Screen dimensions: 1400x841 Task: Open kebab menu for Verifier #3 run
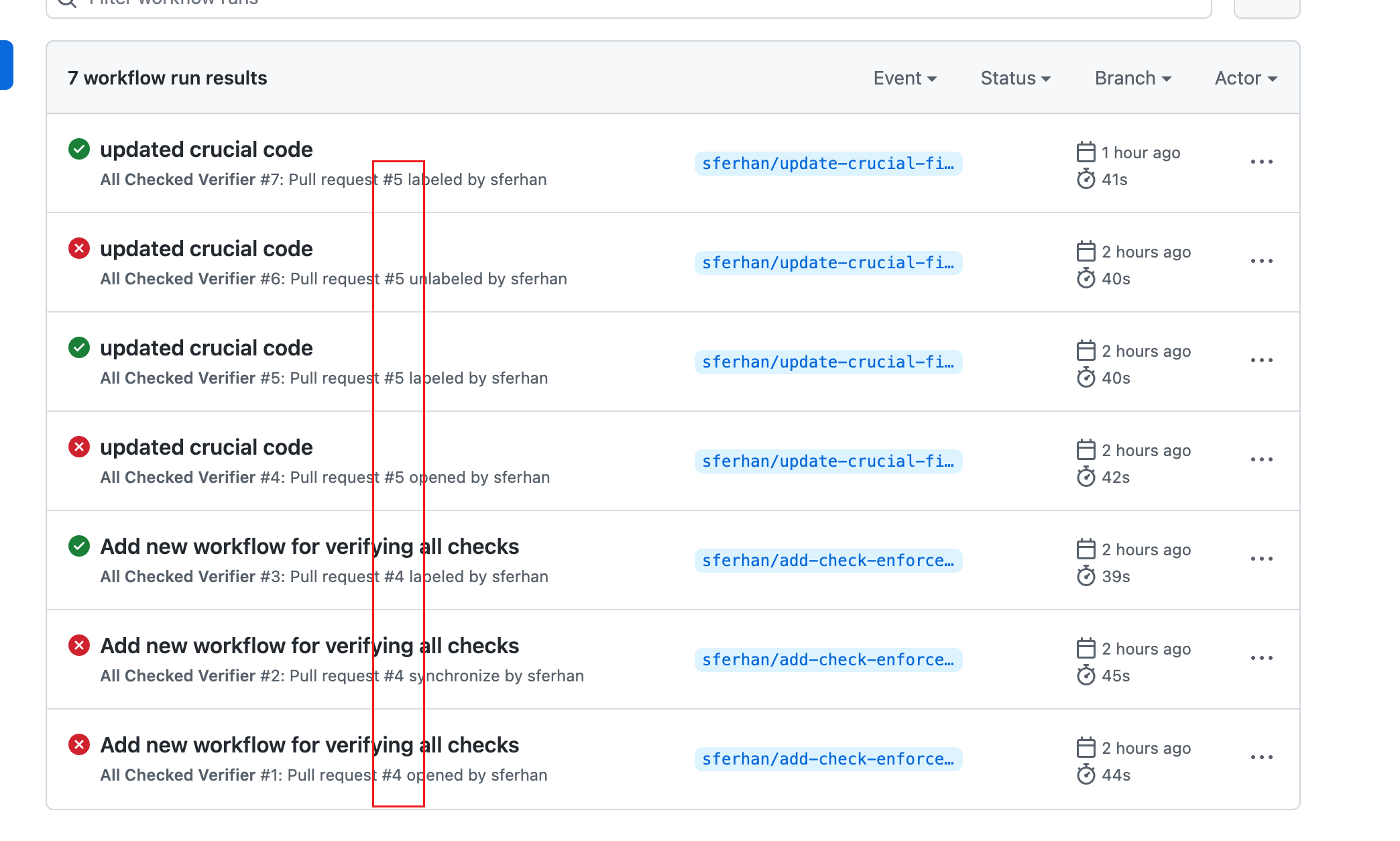(x=1261, y=559)
